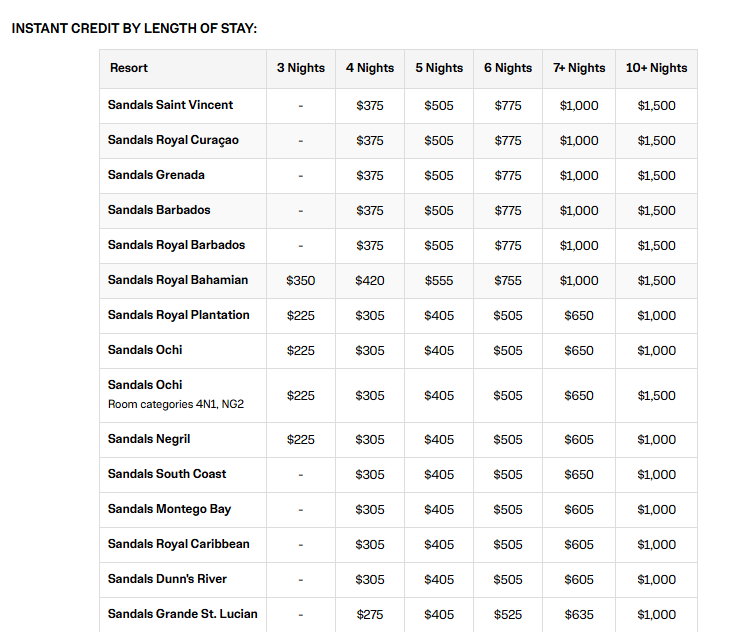Click $555 in Sandals Royal Bahamian row
This screenshot has height=632, width=751.
439,281
